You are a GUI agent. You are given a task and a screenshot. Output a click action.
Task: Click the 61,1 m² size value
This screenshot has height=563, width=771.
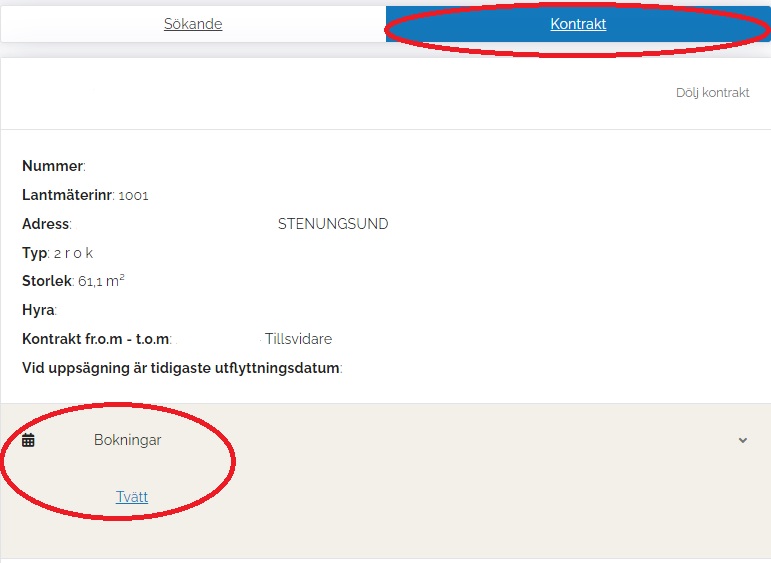[101, 282]
